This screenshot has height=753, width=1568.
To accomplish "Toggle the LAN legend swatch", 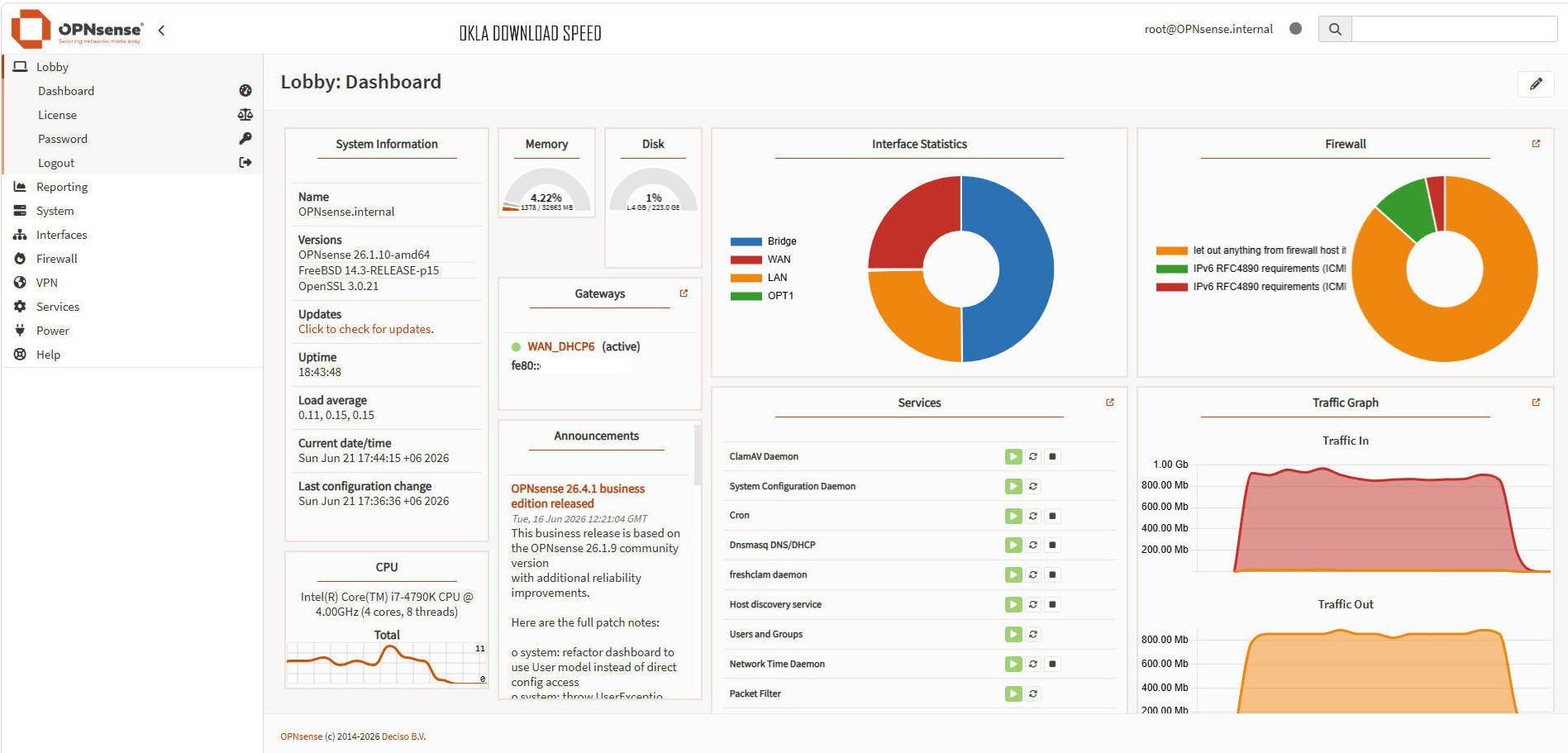I will click(x=746, y=278).
